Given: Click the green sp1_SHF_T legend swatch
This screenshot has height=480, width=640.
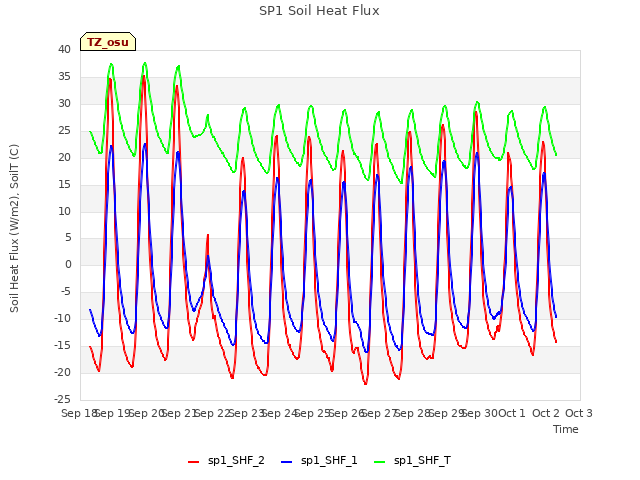Looking at the screenshot, I should tap(380, 462).
